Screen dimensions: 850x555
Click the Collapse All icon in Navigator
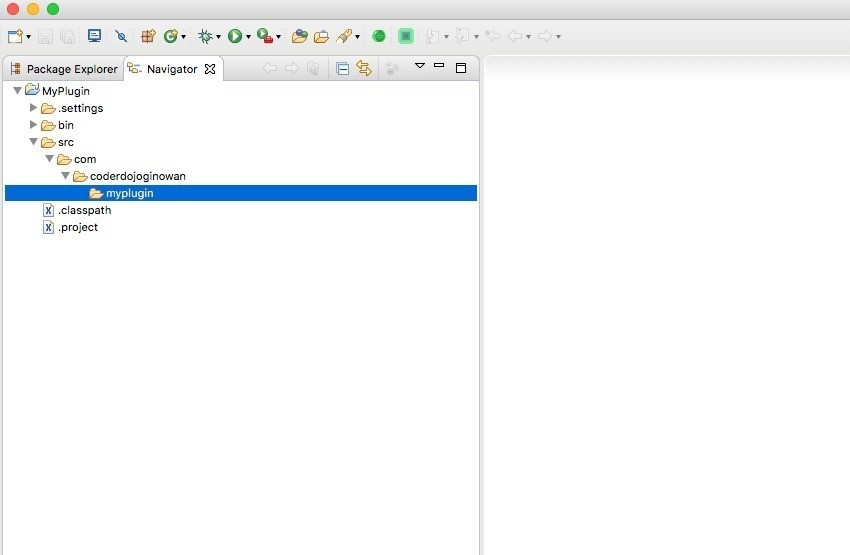[x=342, y=69]
